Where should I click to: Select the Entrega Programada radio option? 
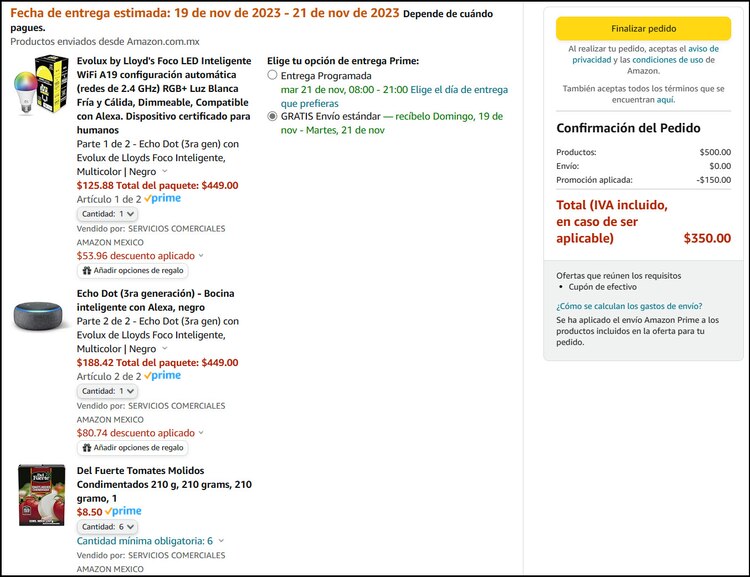272,75
